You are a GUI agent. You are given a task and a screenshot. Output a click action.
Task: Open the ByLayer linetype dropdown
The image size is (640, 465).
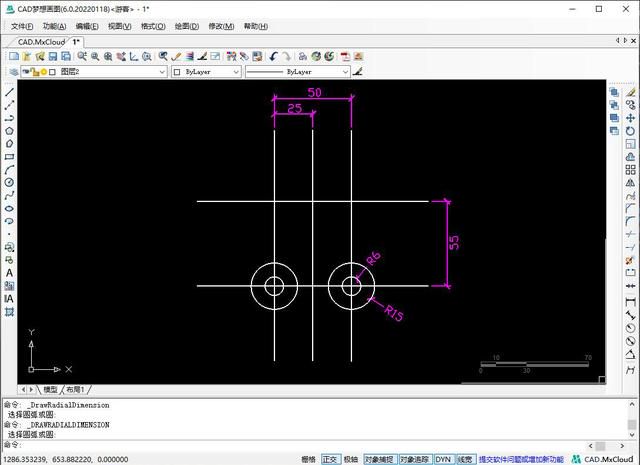(298, 72)
